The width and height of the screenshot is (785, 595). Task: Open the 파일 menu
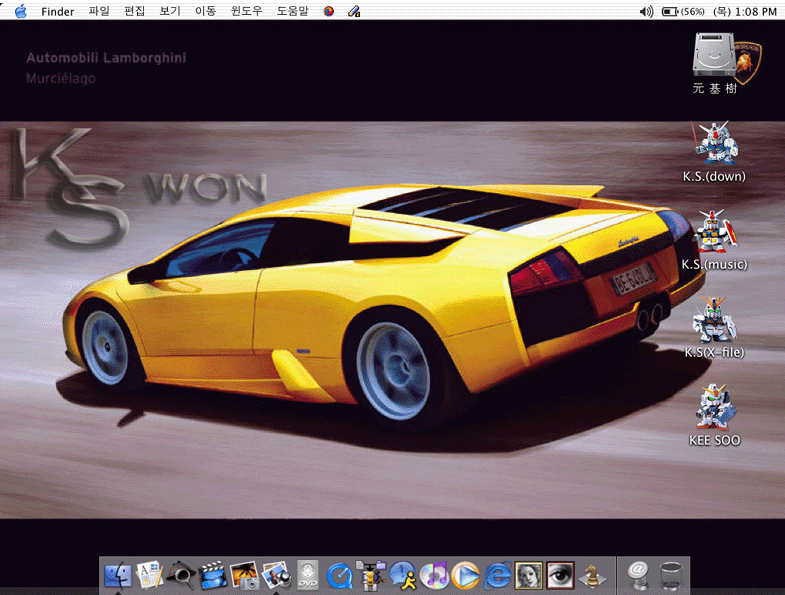pos(99,11)
